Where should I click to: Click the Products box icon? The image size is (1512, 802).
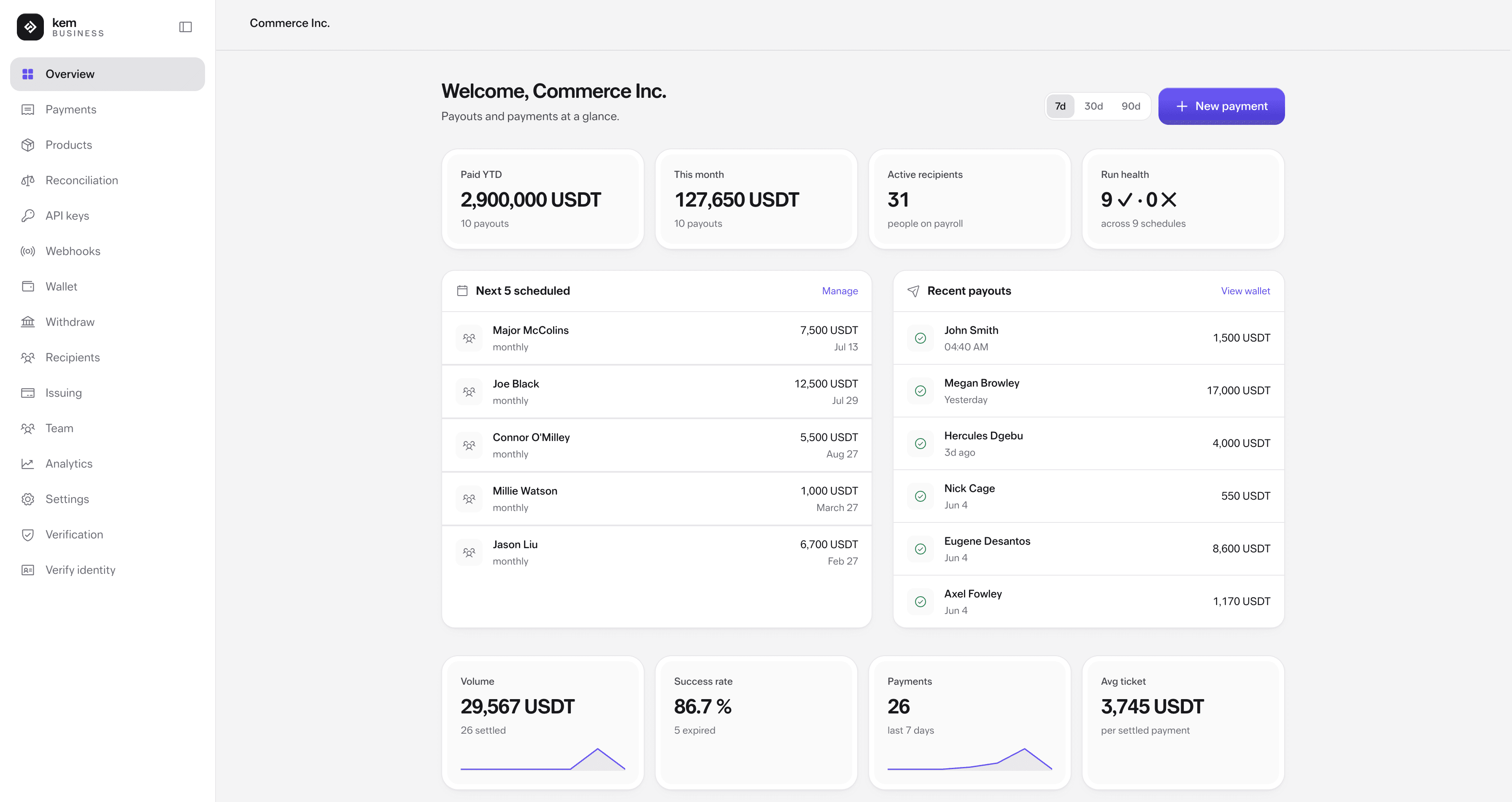point(27,145)
